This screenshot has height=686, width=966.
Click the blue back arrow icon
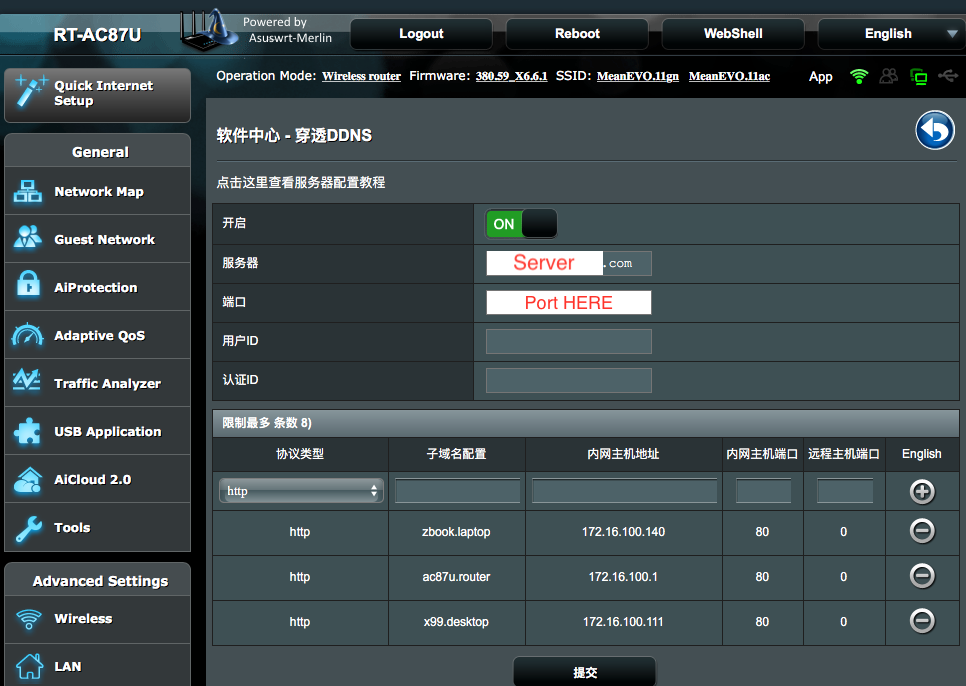point(934,131)
